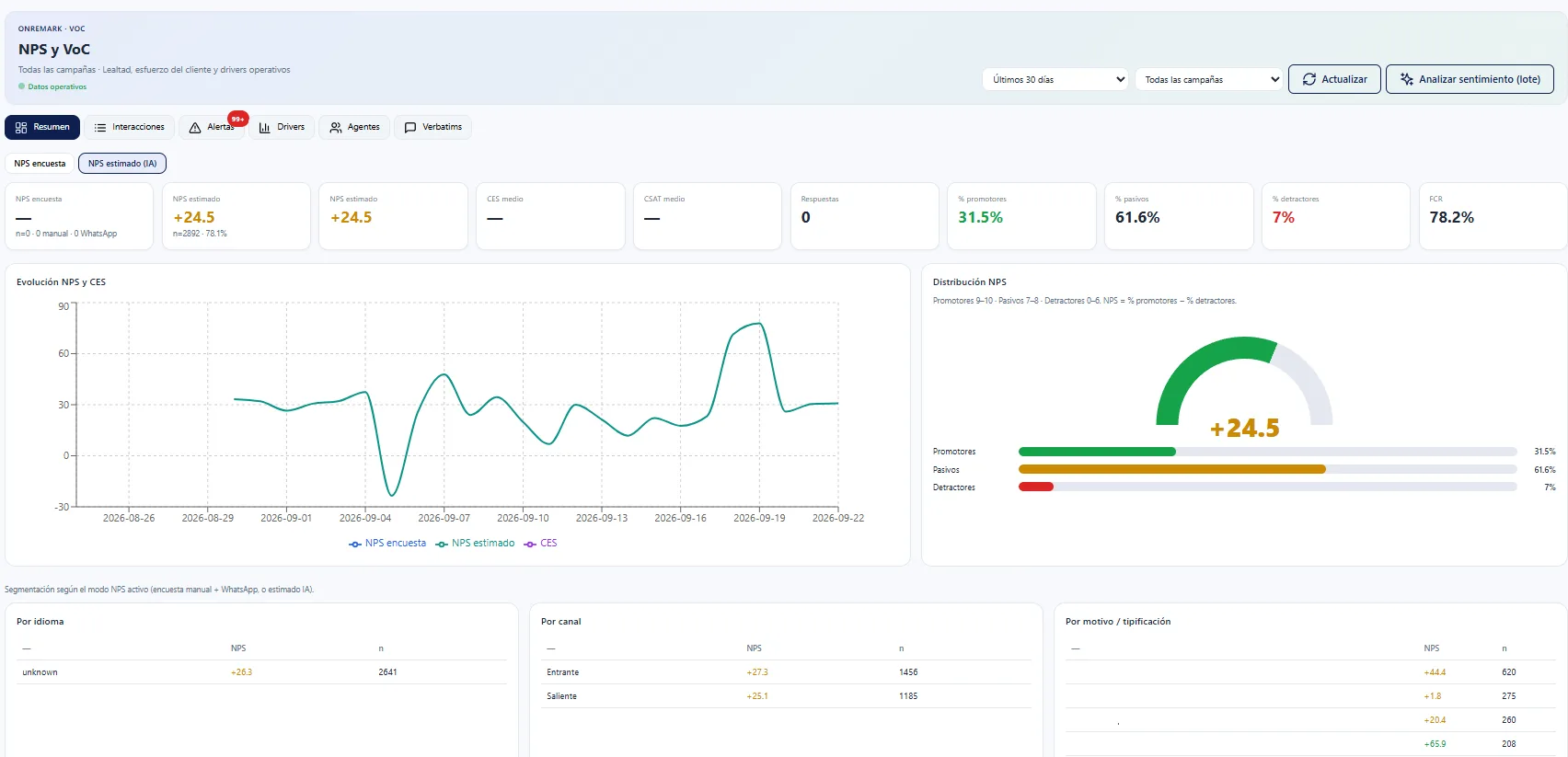Click the Evolución NPS y CES chart title

pyautogui.click(x=61, y=282)
